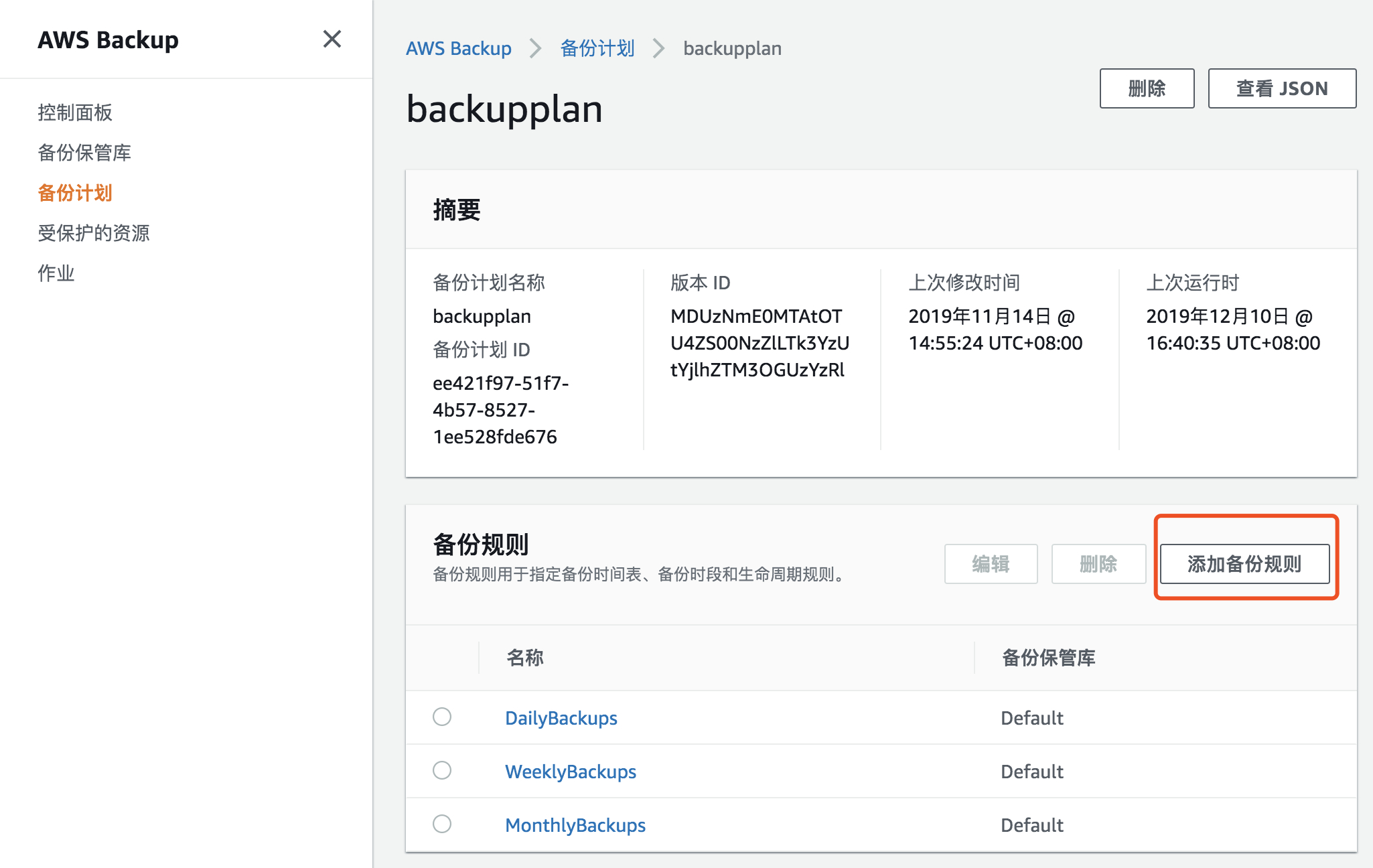1373x868 pixels.
Task: Click the 备份保管库 column header
Action: 1049,658
